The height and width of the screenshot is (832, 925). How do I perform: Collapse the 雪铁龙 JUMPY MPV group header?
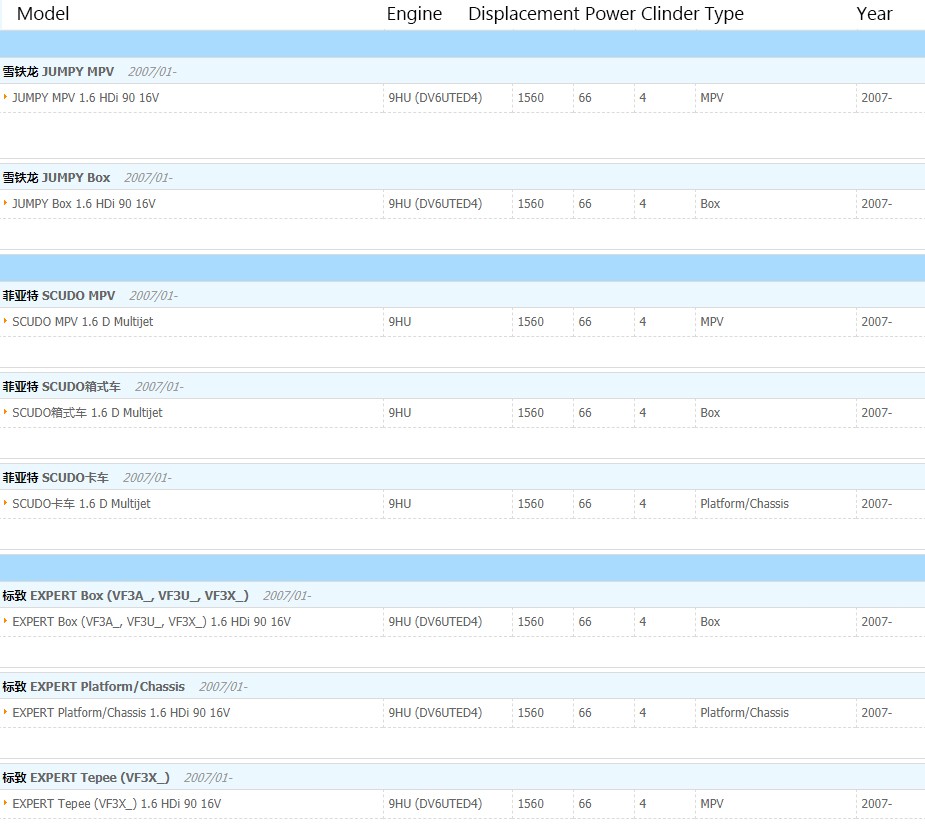(58, 72)
